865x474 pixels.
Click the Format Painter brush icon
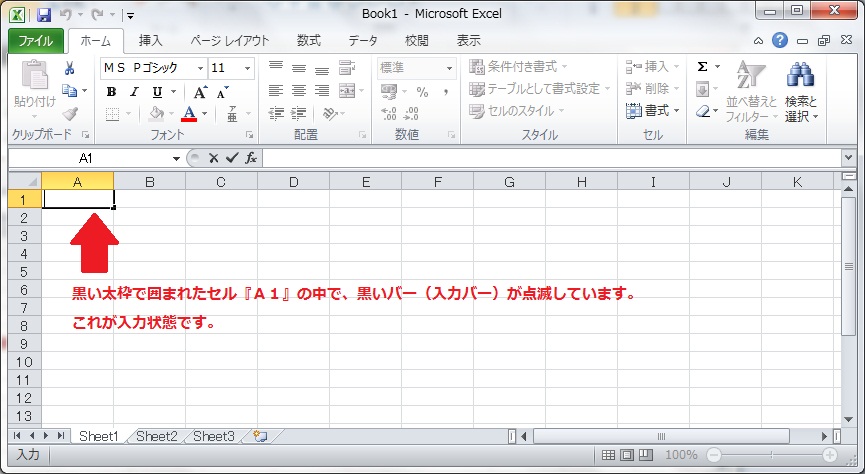70,114
